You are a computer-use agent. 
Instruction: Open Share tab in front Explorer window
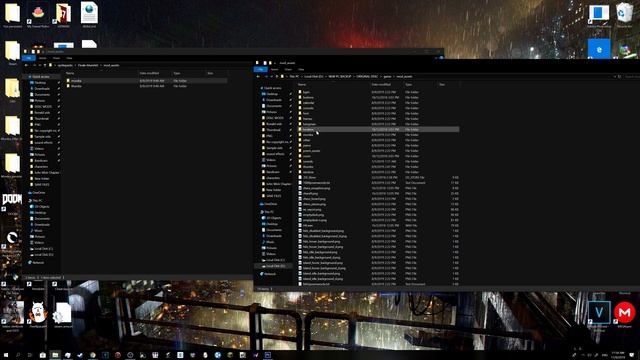click(x=288, y=69)
